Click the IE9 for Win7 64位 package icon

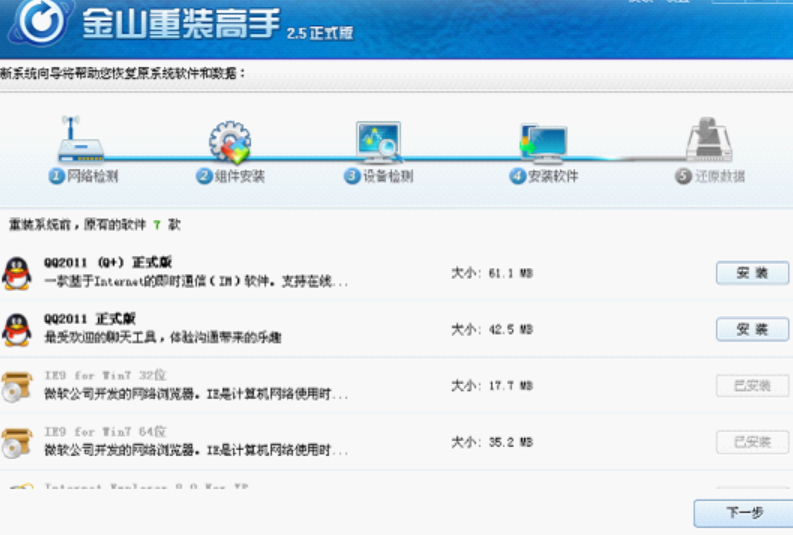tap(17, 443)
